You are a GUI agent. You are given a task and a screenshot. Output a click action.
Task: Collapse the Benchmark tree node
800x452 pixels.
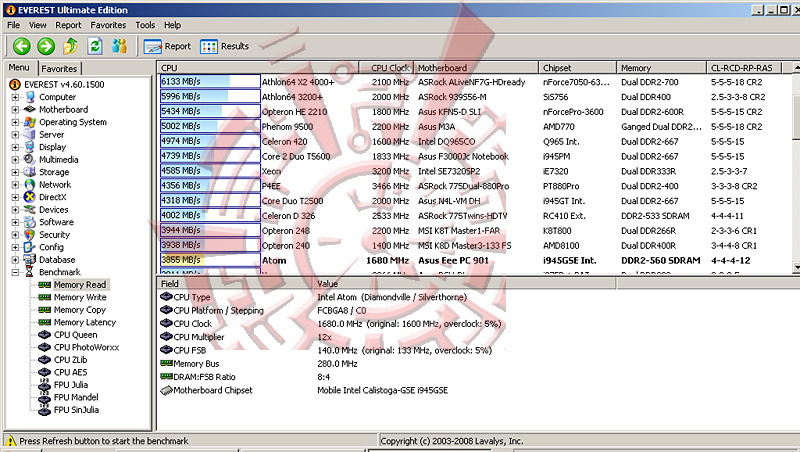click(15, 272)
